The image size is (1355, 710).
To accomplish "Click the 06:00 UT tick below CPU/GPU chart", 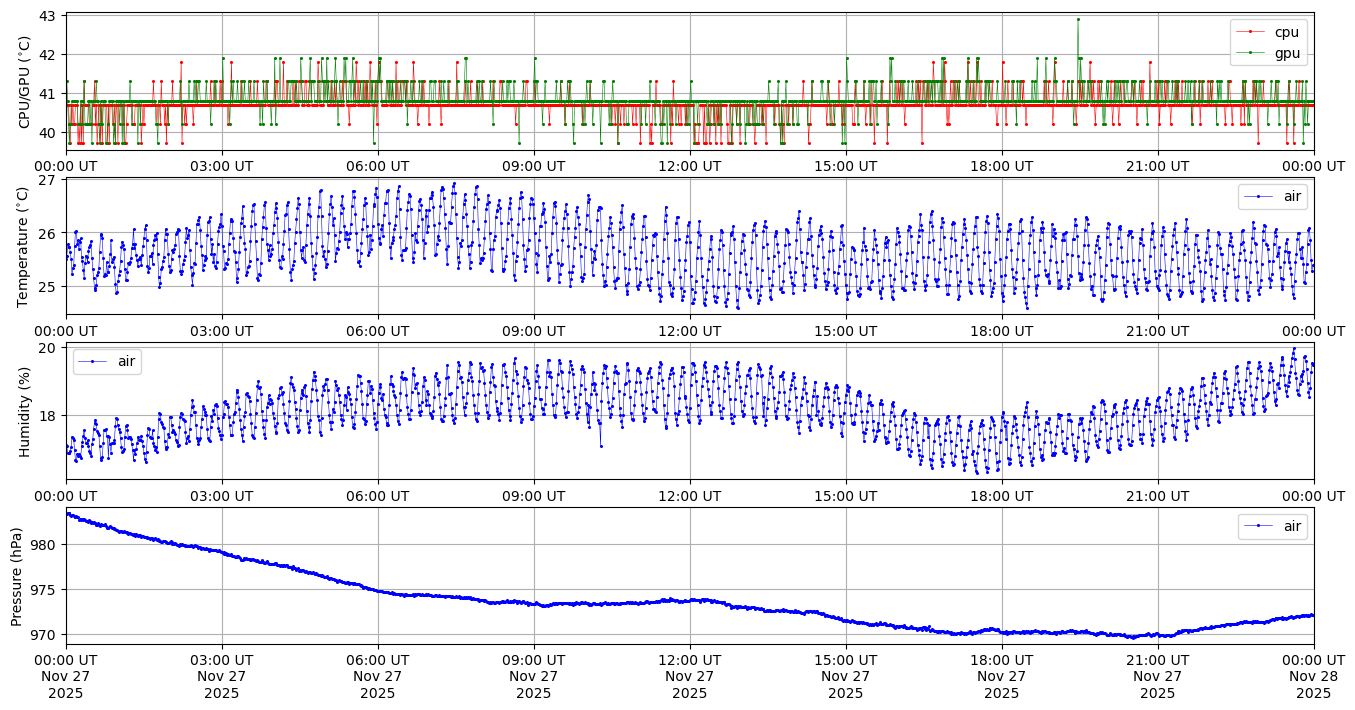I will tap(378, 166).
